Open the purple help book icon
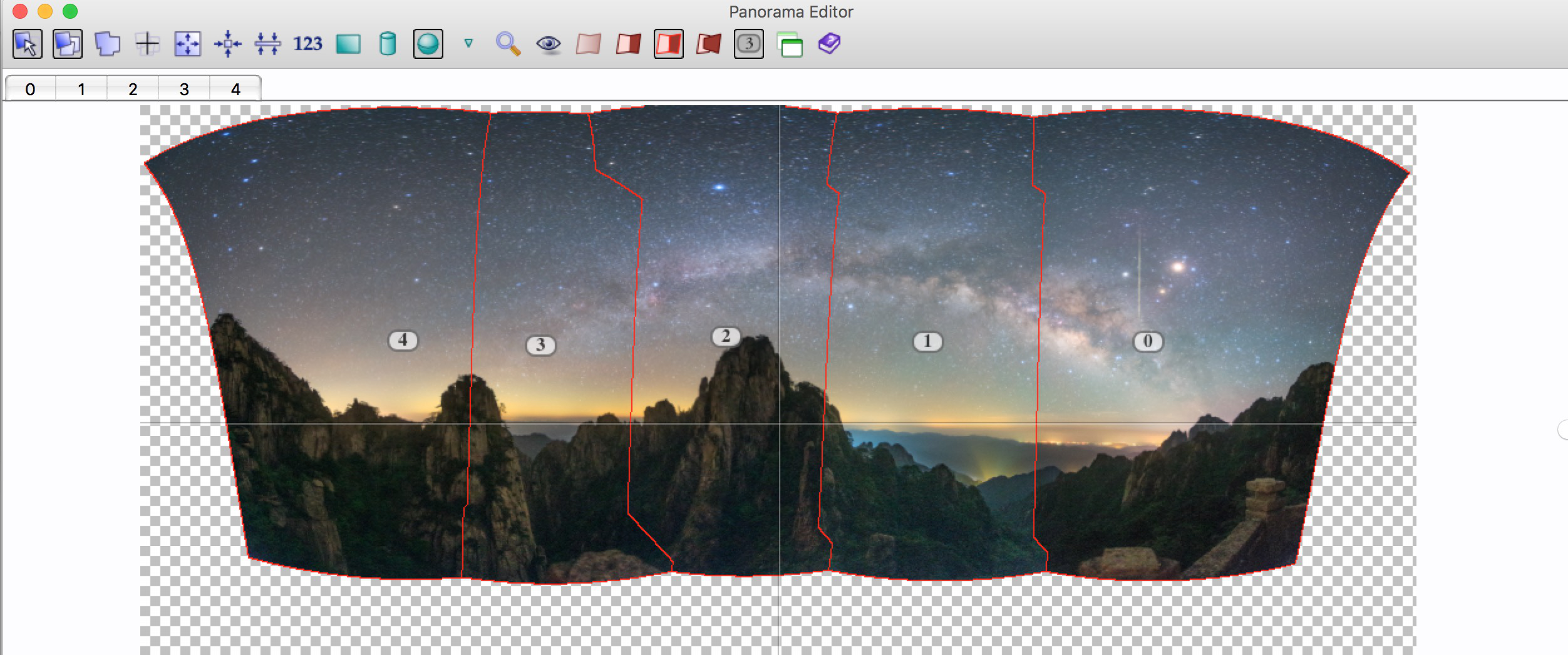 829,44
